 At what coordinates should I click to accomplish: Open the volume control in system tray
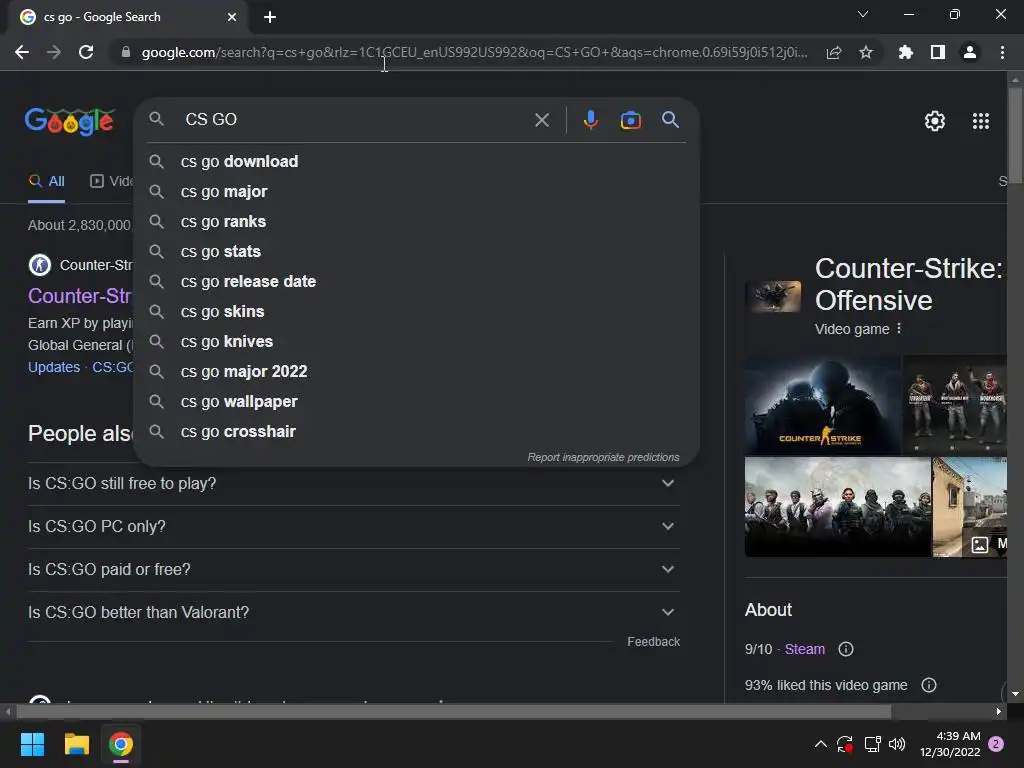point(897,744)
